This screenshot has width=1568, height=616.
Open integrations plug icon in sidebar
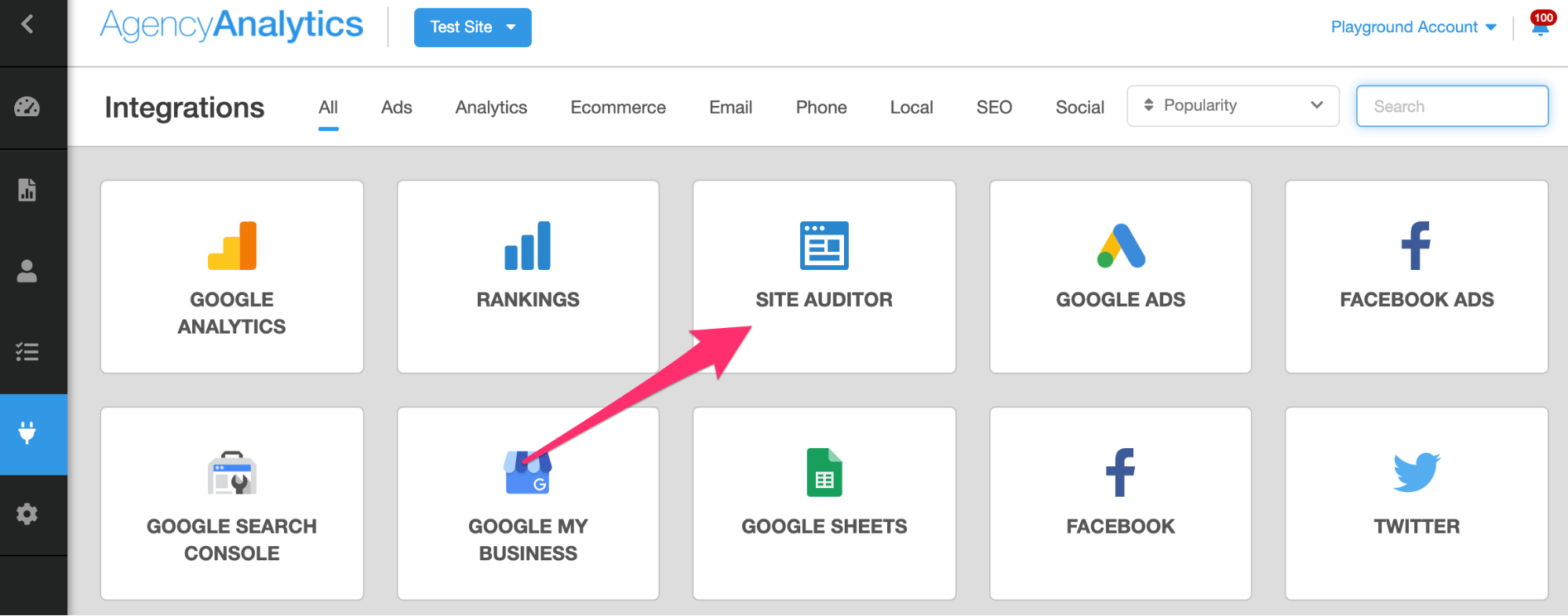click(27, 432)
